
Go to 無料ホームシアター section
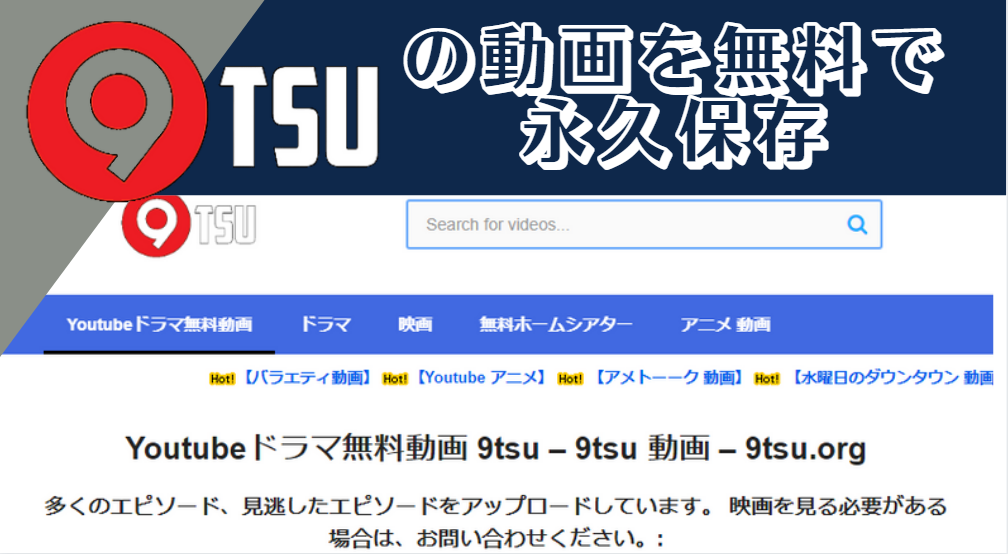(556, 325)
